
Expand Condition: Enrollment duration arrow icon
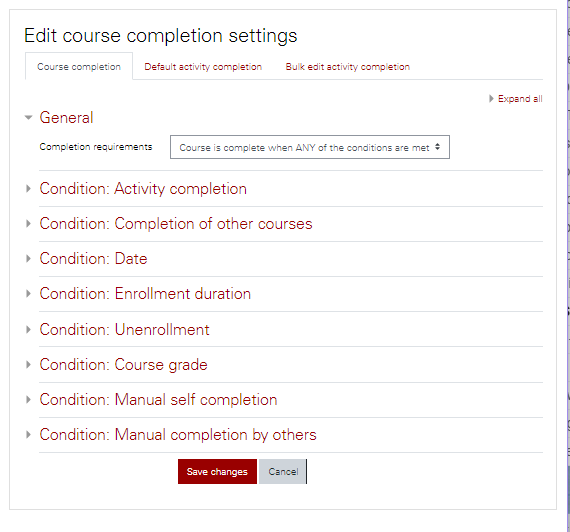(x=28, y=293)
